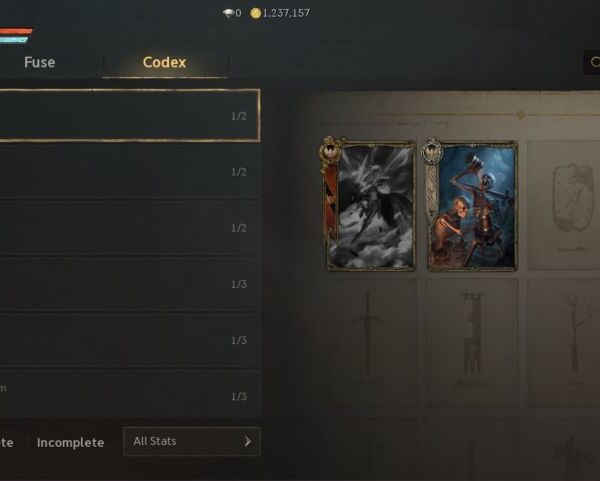Toggle the Incomplete filter
Viewport: 600px width, 481px height.
pos(70,443)
